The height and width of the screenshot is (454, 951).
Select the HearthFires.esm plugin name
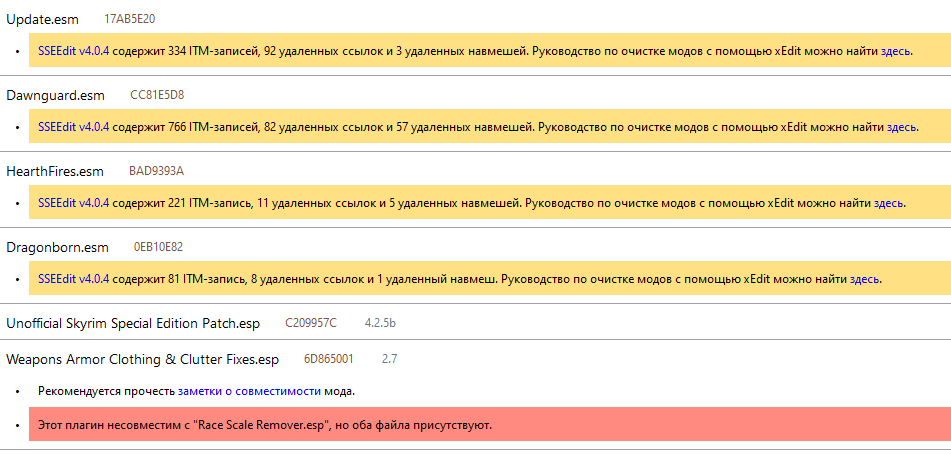[x=55, y=171]
